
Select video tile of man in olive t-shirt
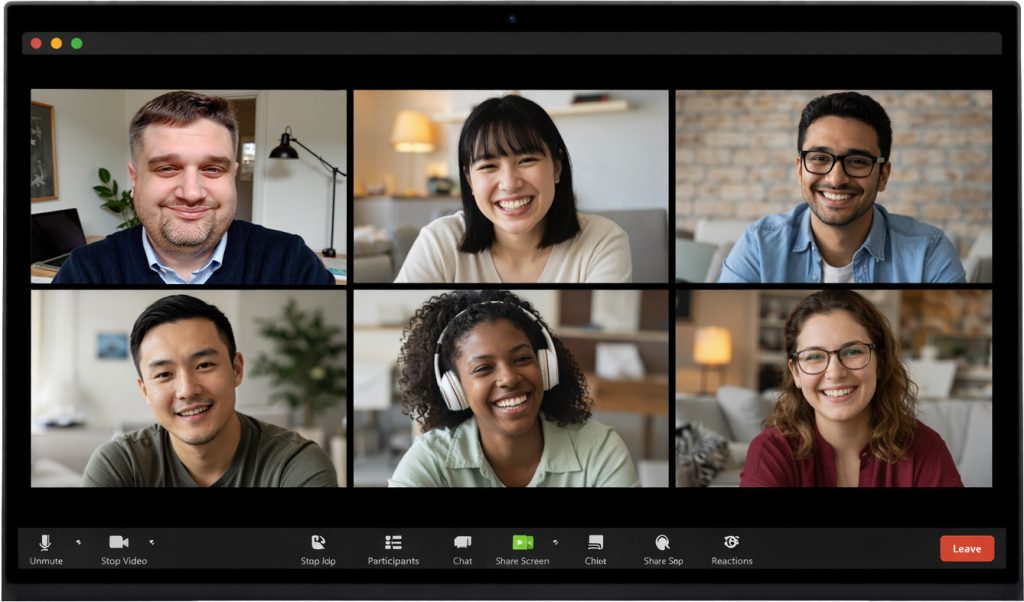click(188, 388)
